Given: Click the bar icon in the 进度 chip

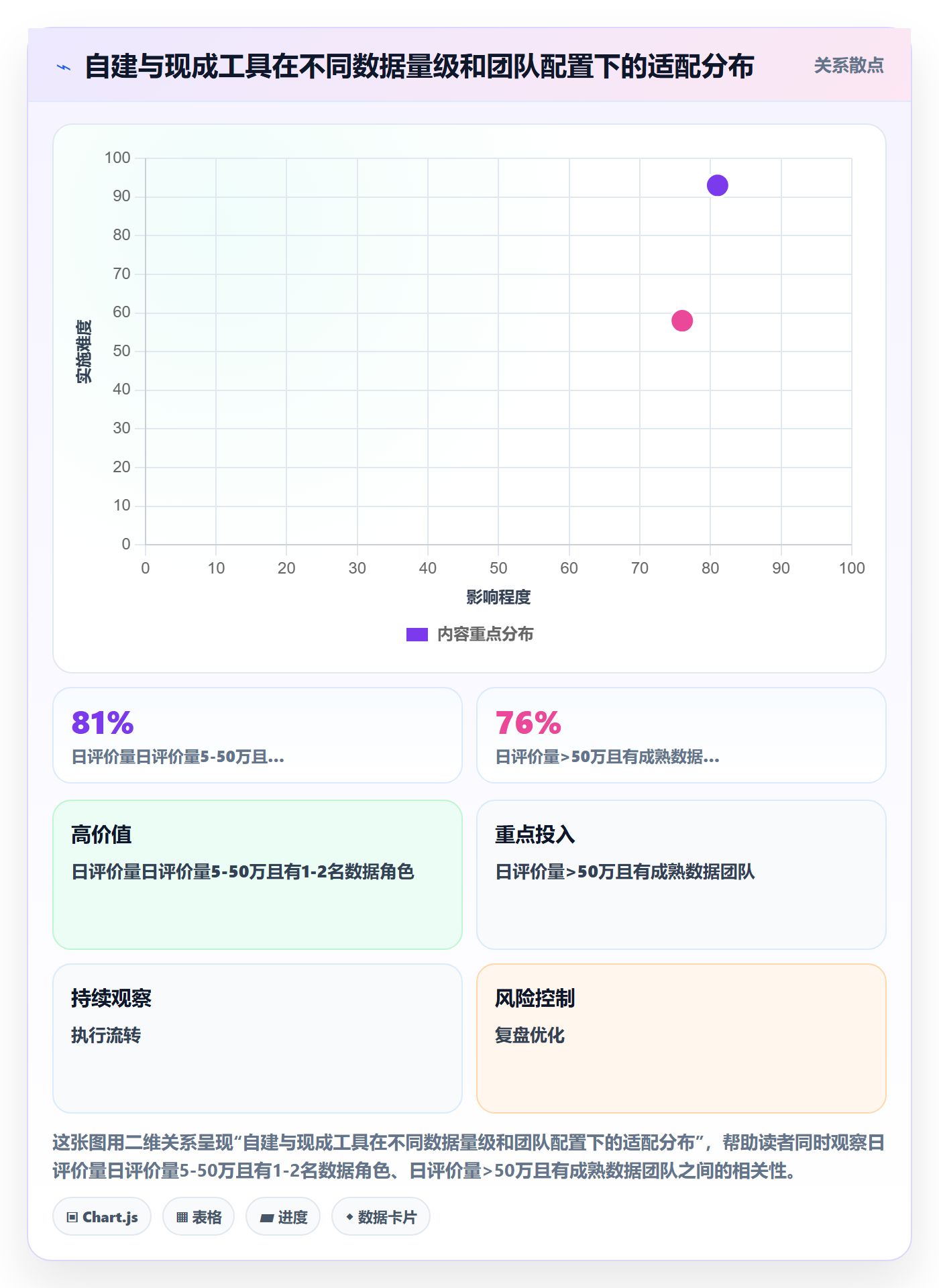Looking at the screenshot, I should 266,1218.
